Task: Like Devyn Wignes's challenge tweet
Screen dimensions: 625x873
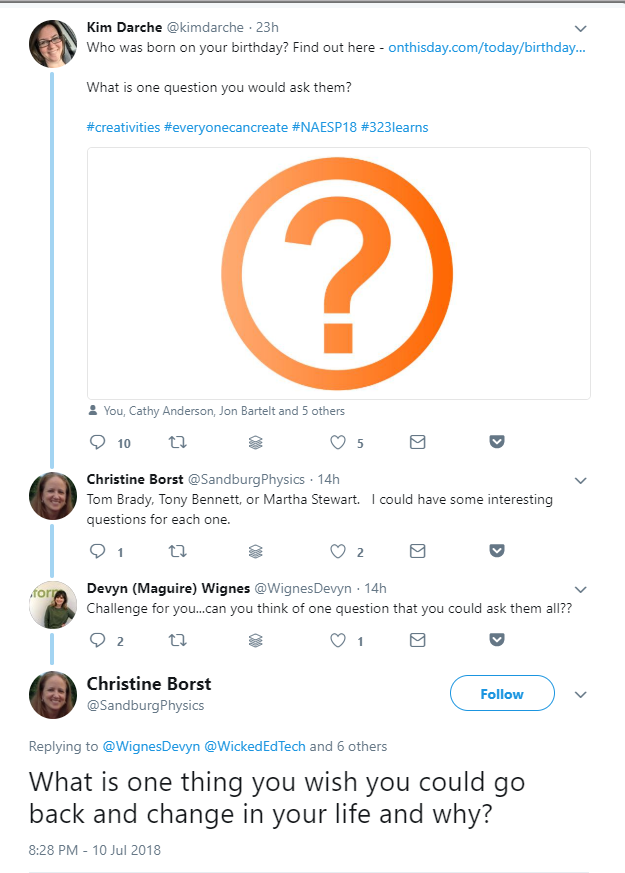Action: [x=338, y=640]
